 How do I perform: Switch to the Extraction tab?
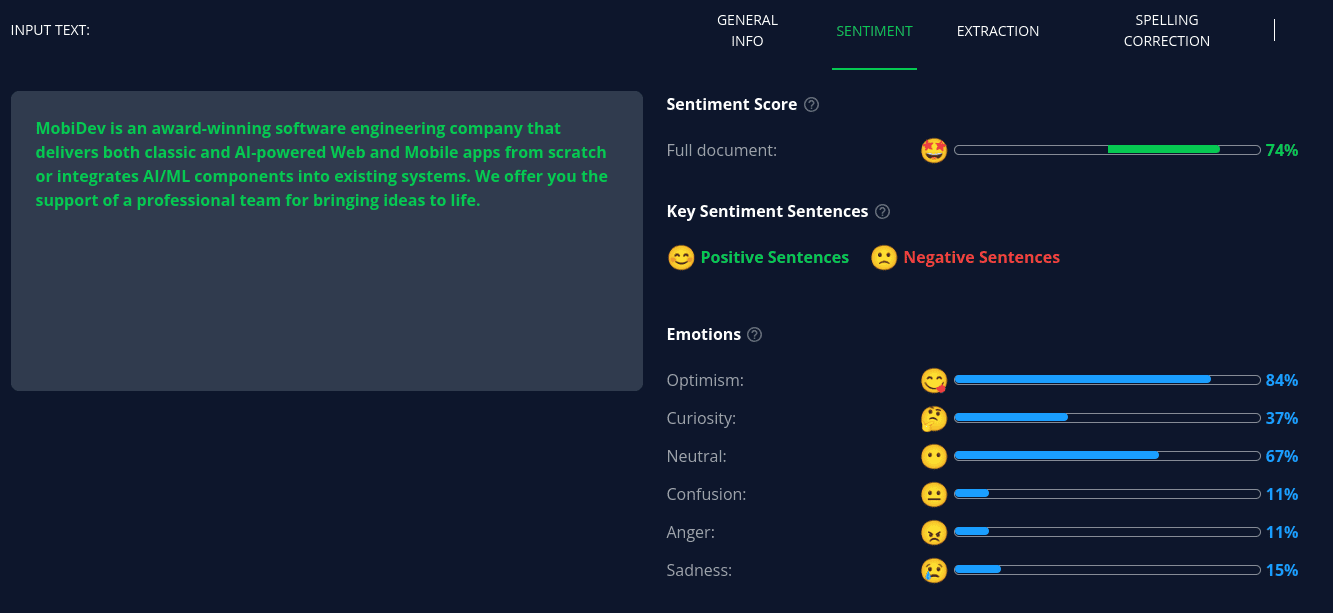(998, 31)
